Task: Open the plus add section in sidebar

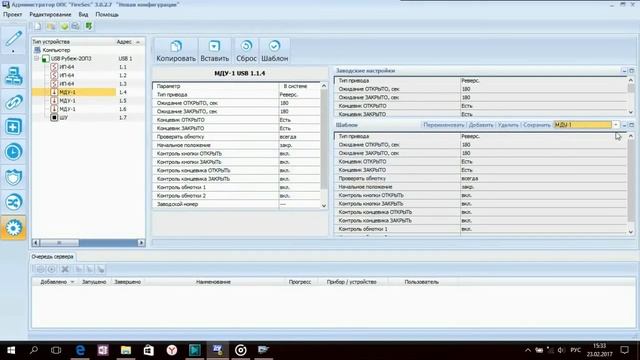Action: (13, 127)
